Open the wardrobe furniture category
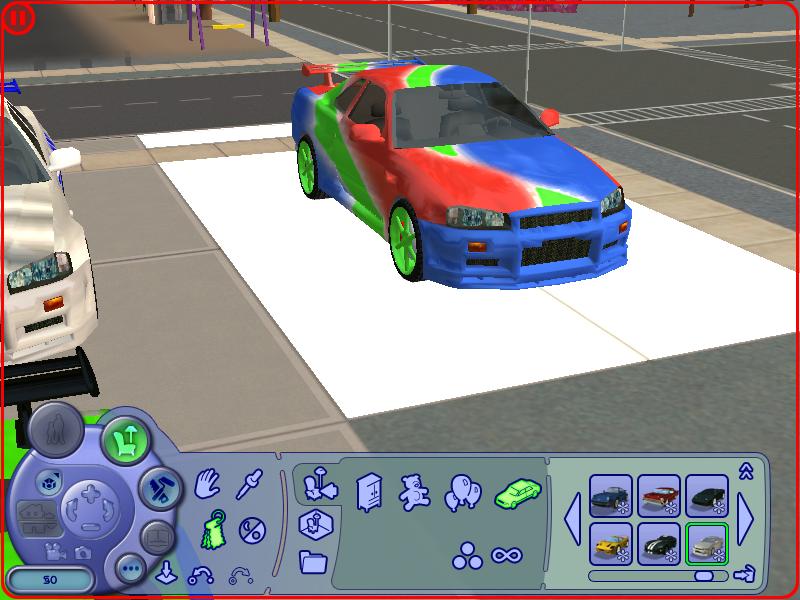Screen dimensions: 800x600 (x=369, y=491)
